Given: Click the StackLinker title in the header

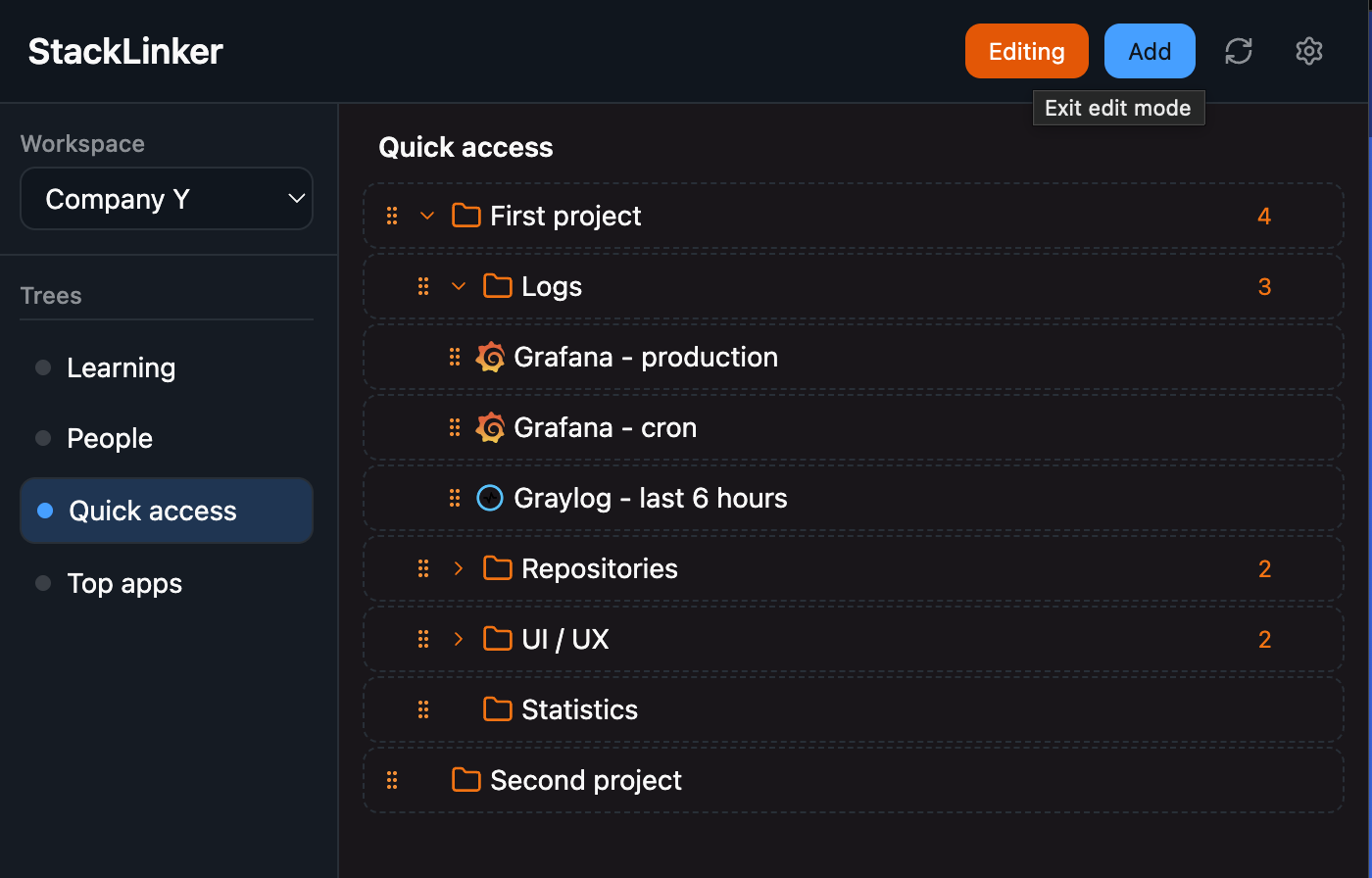Looking at the screenshot, I should click(124, 51).
